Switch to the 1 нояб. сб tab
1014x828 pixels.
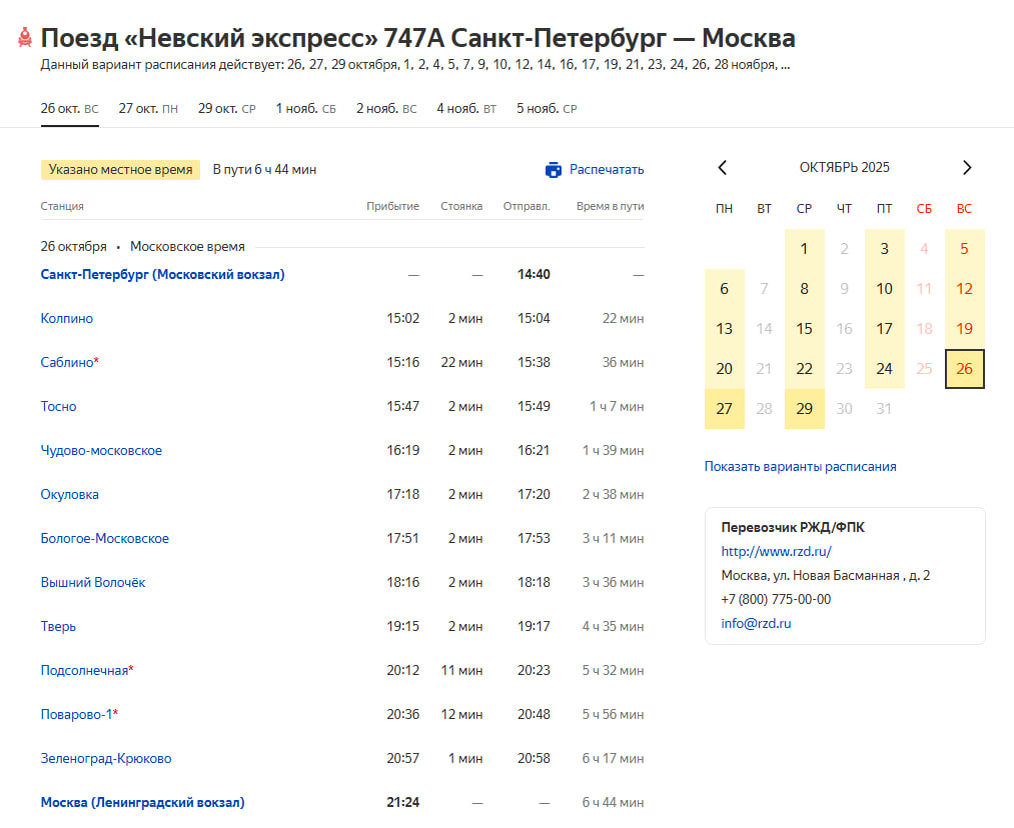pyautogui.click(x=306, y=109)
